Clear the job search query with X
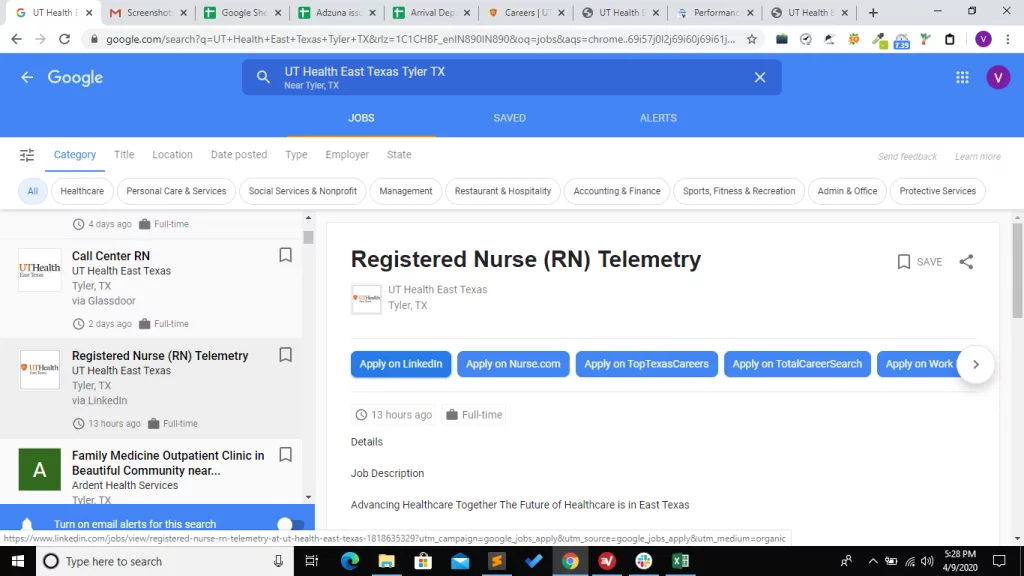 click(760, 77)
